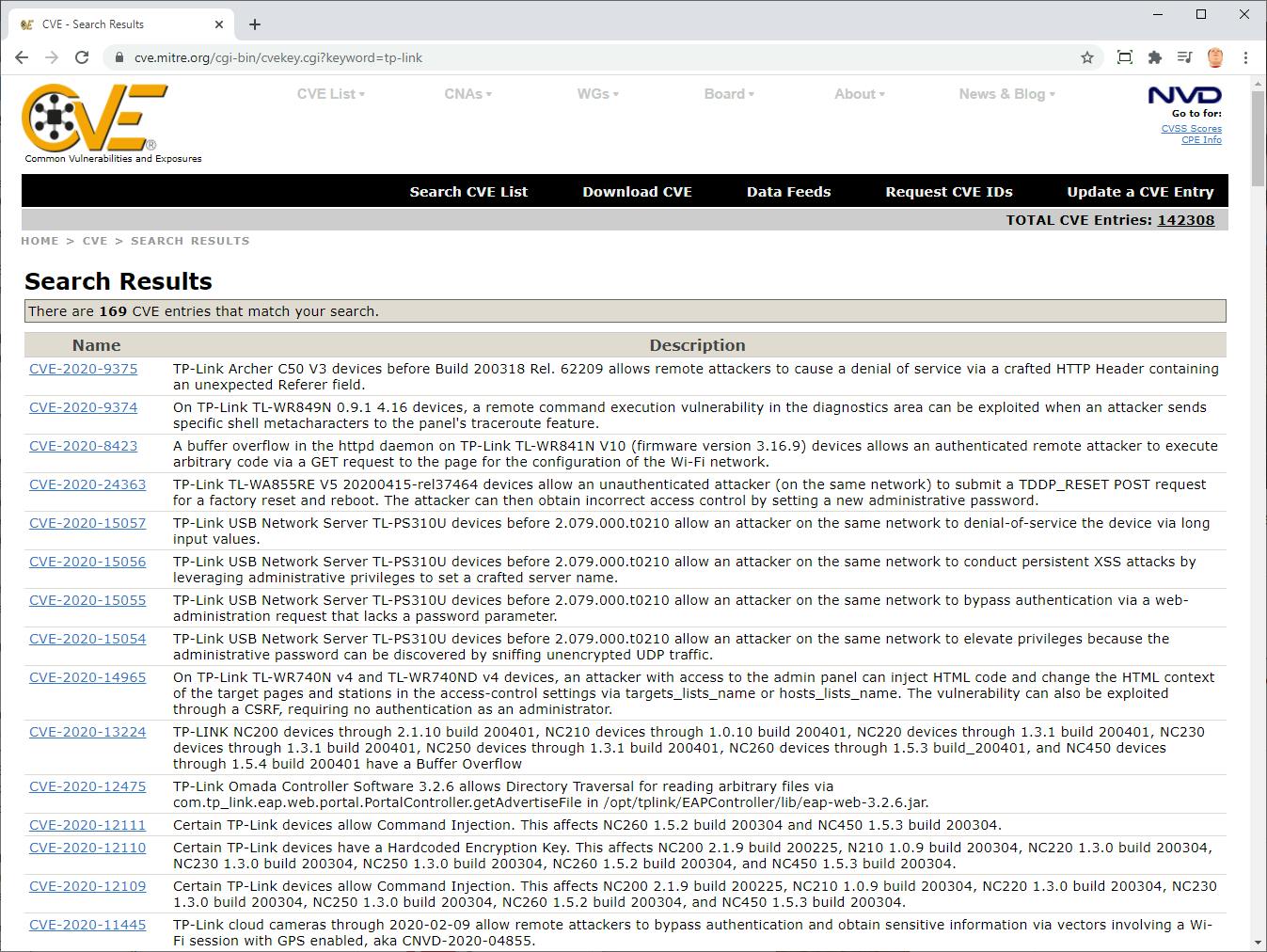
Task: Click the NVD logo
Action: pyautogui.click(x=1184, y=95)
